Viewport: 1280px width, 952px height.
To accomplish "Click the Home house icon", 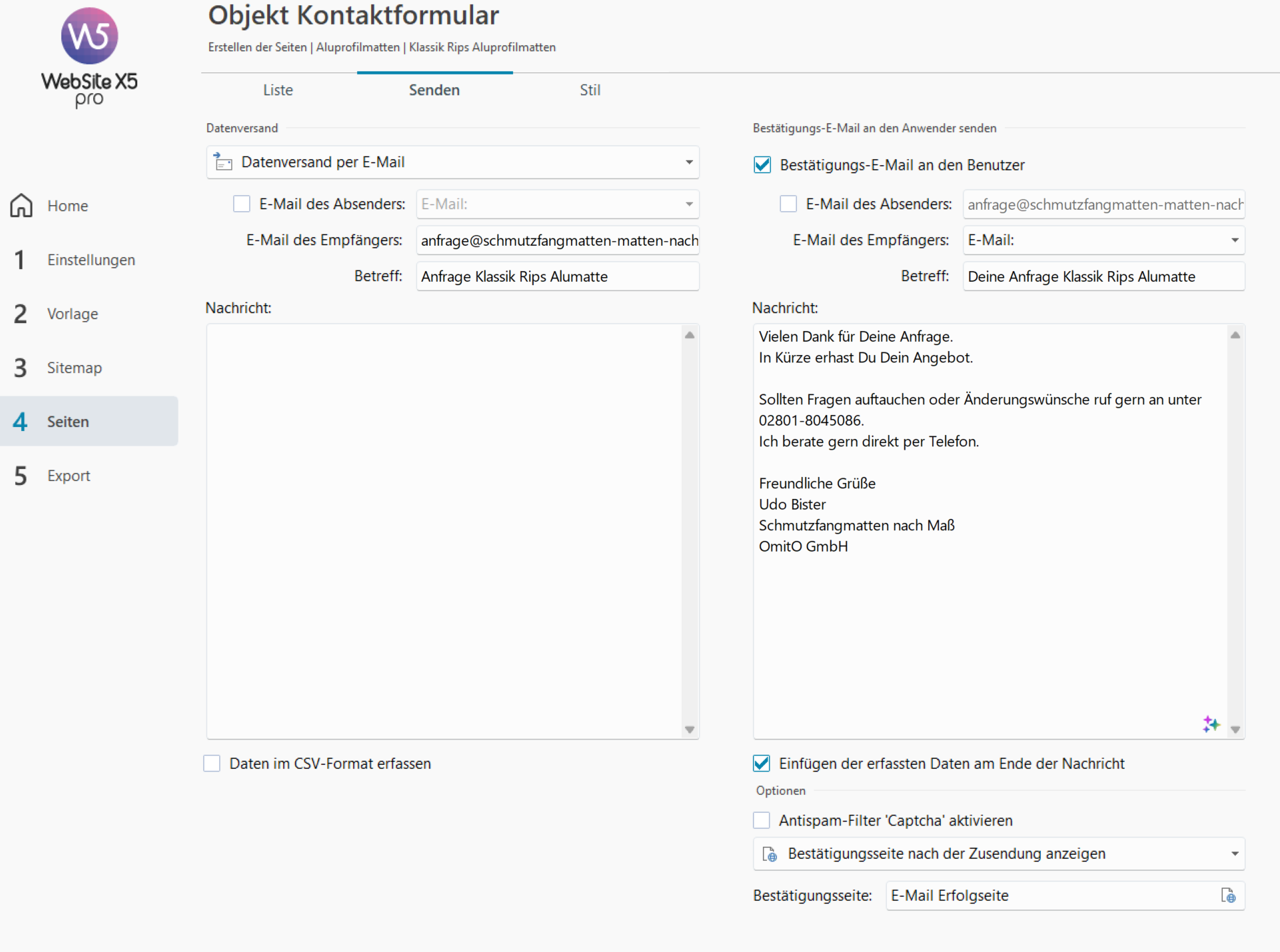I will (21, 205).
